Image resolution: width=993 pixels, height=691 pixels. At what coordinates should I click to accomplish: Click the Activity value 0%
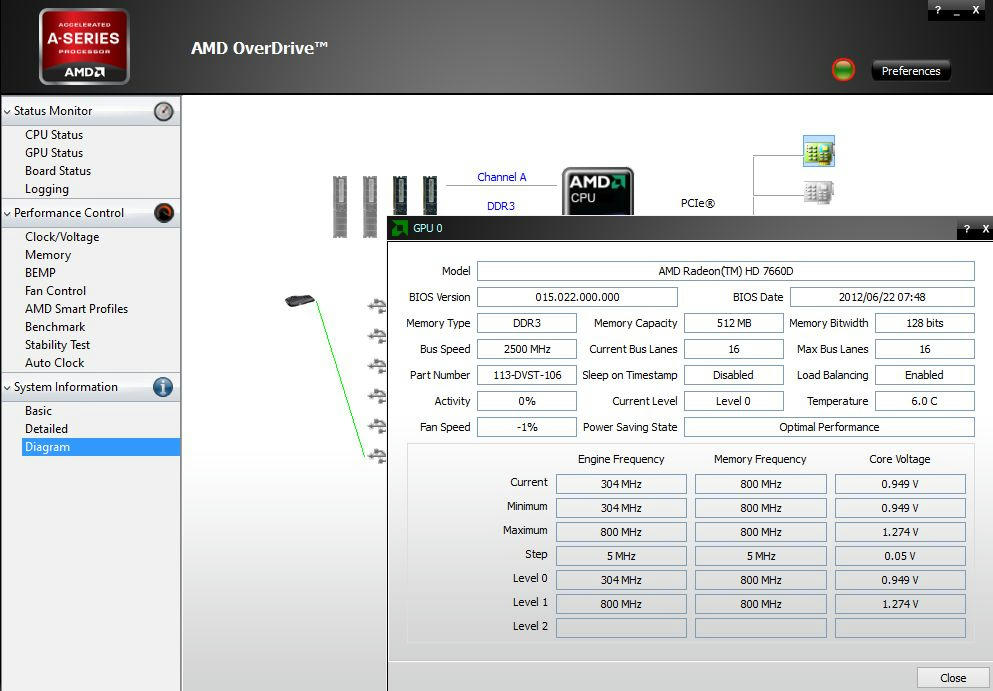coord(527,401)
